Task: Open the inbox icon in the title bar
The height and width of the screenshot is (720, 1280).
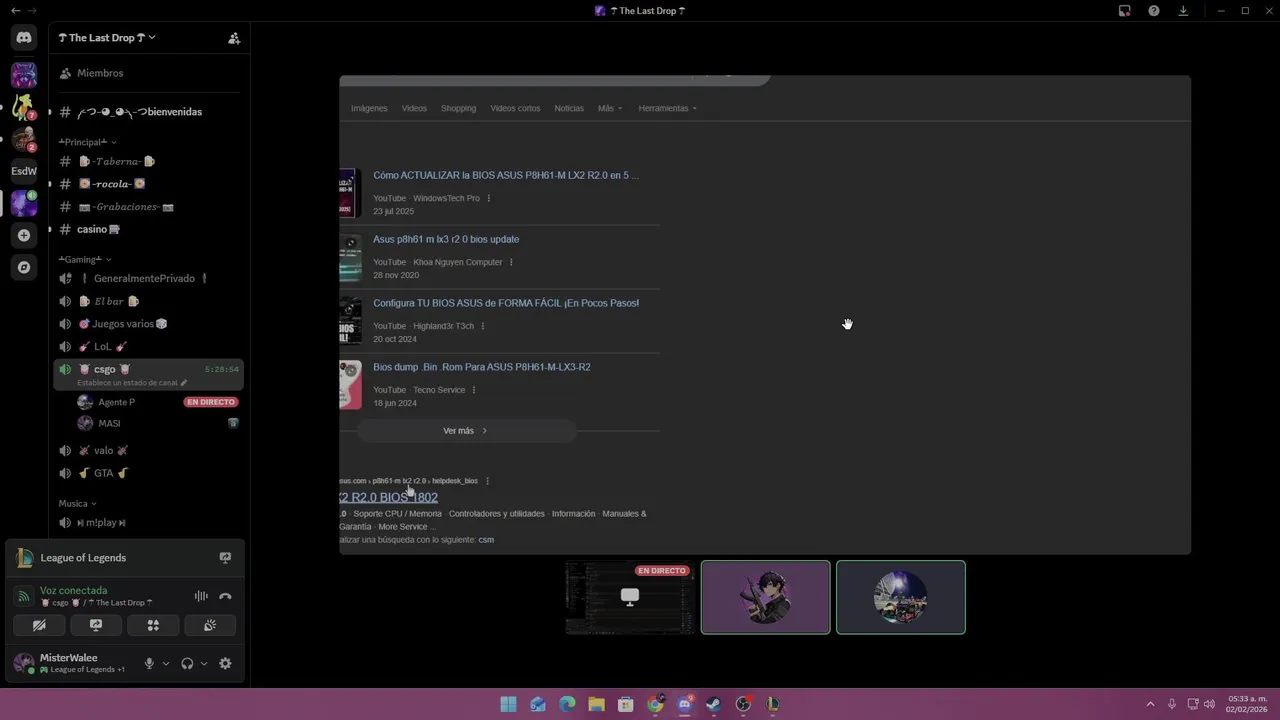Action: pyautogui.click(x=1124, y=11)
